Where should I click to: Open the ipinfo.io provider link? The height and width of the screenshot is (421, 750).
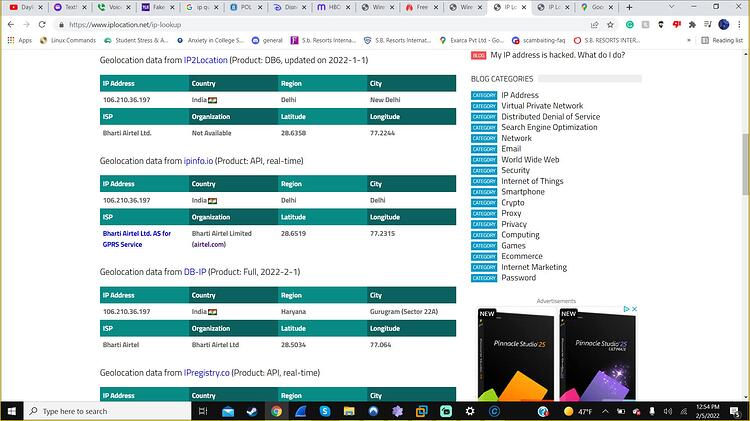pyautogui.click(x=199, y=161)
